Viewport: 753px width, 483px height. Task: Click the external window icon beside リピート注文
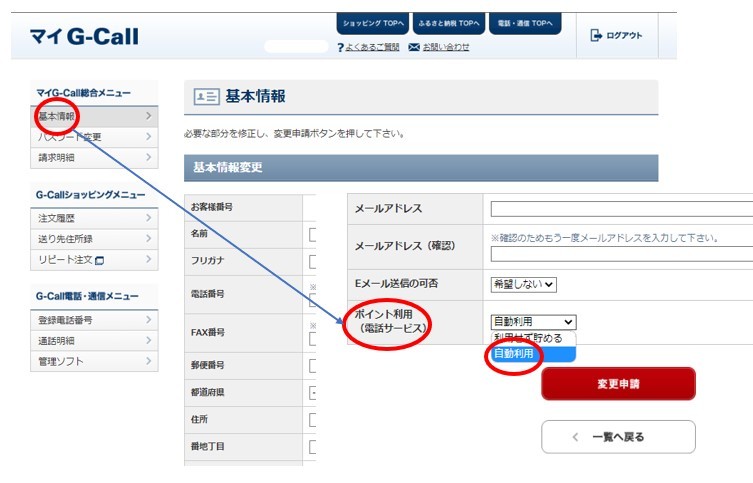pos(100,260)
